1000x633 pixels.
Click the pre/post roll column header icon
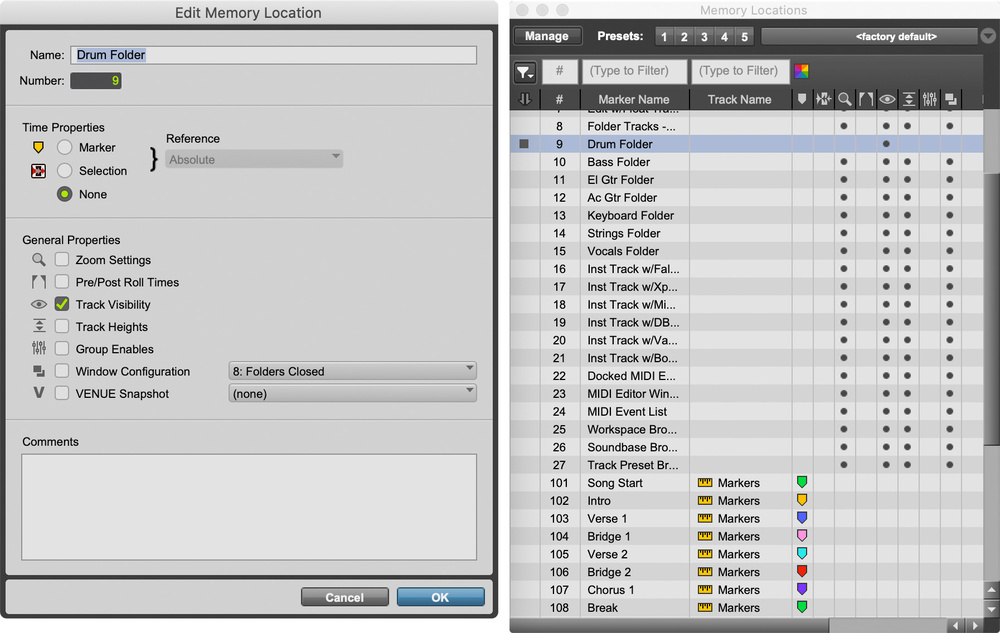866,99
